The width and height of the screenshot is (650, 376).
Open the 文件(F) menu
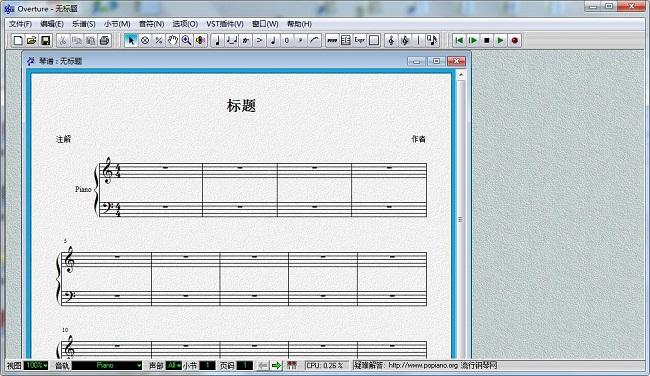(x=20, y=24)
